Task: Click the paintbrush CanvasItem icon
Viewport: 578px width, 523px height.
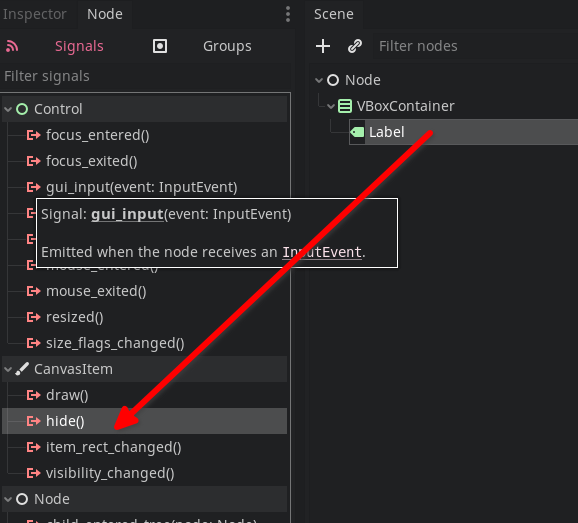Action: (x=22, y=369)
